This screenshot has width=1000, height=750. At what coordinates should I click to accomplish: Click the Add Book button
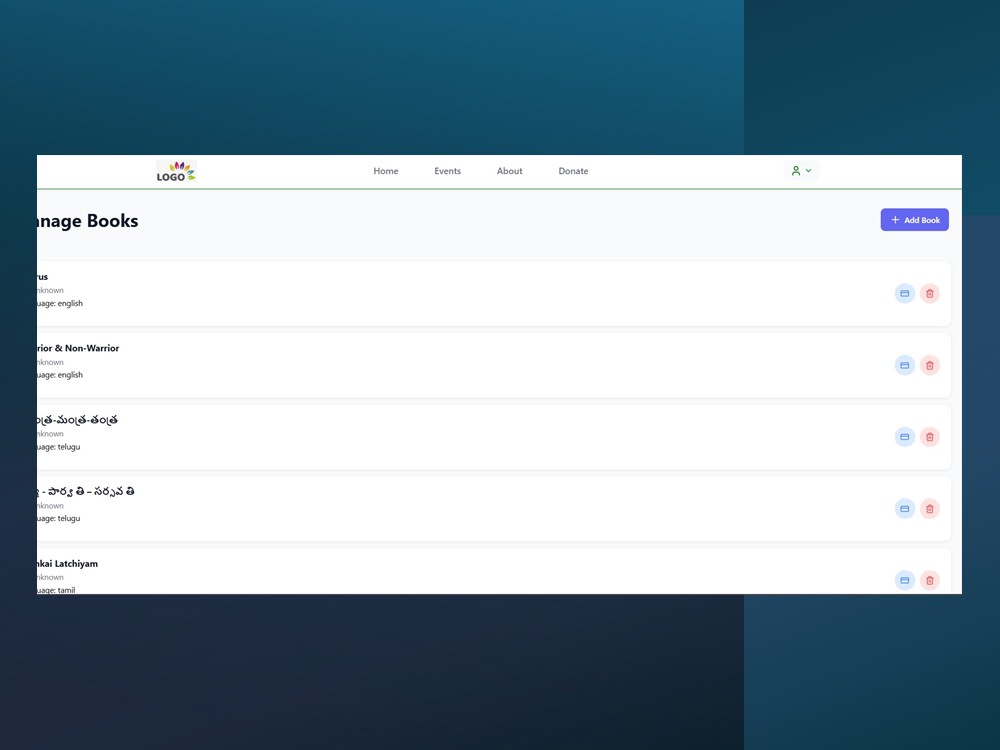click(x=915, y=219)
